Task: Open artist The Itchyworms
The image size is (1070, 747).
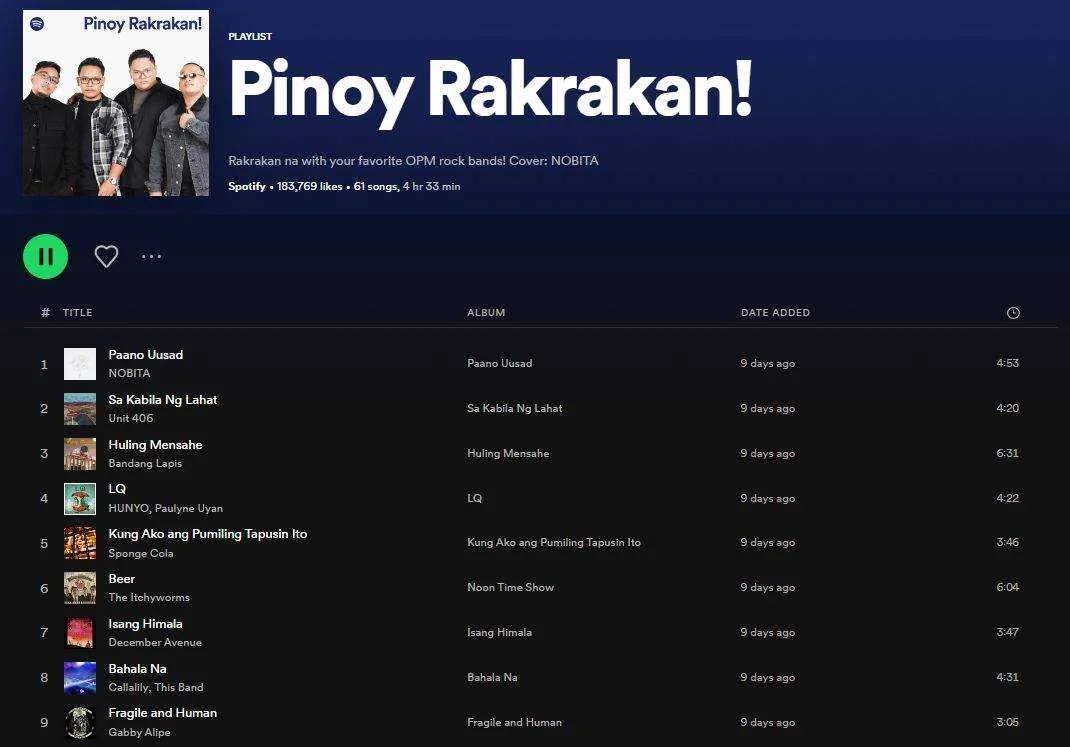Action: click(149, 598)
